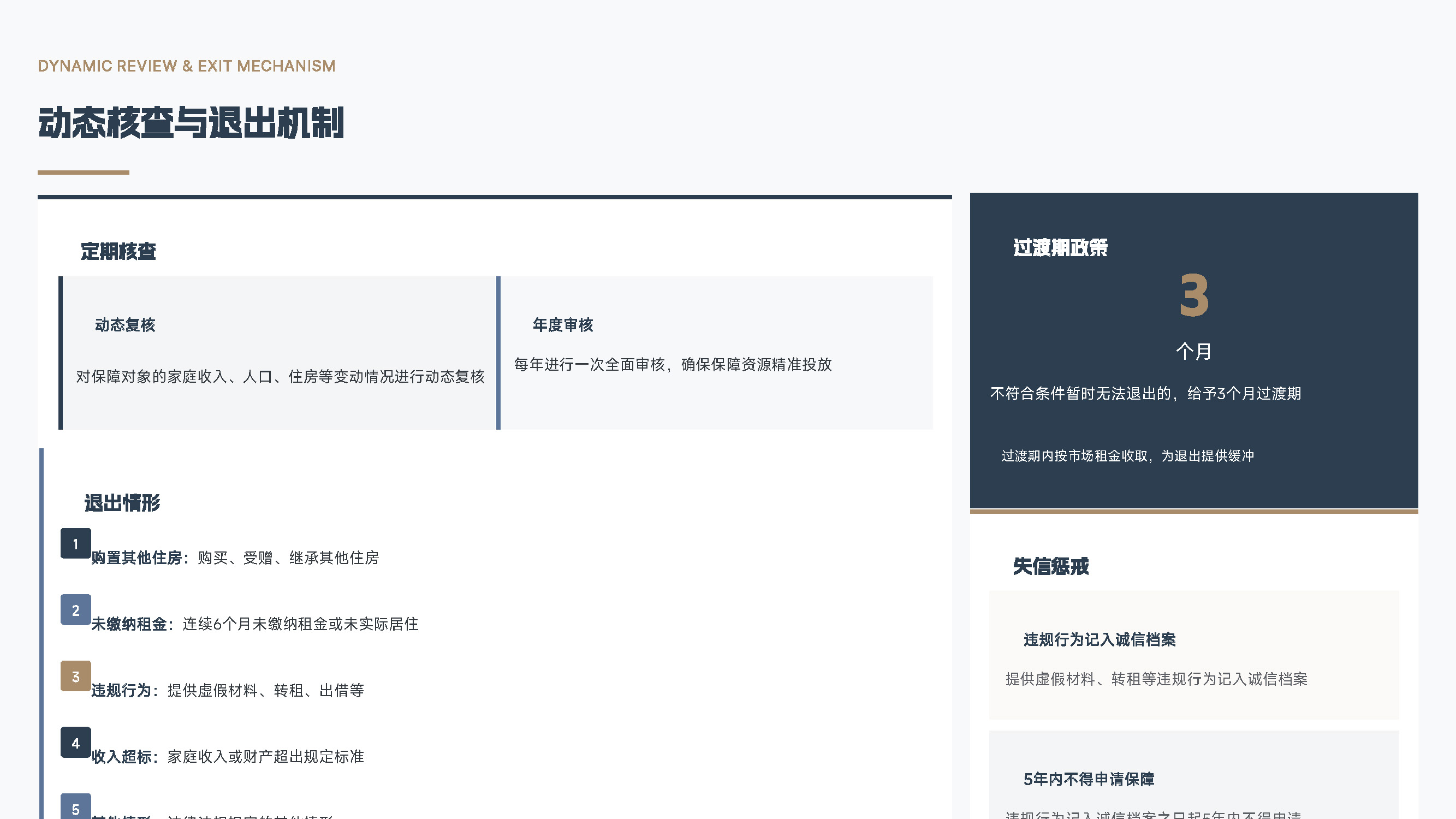Click the number 2 badge icon
The height and width of the screenshot is (819, 1456).
(x=76, y=610)
